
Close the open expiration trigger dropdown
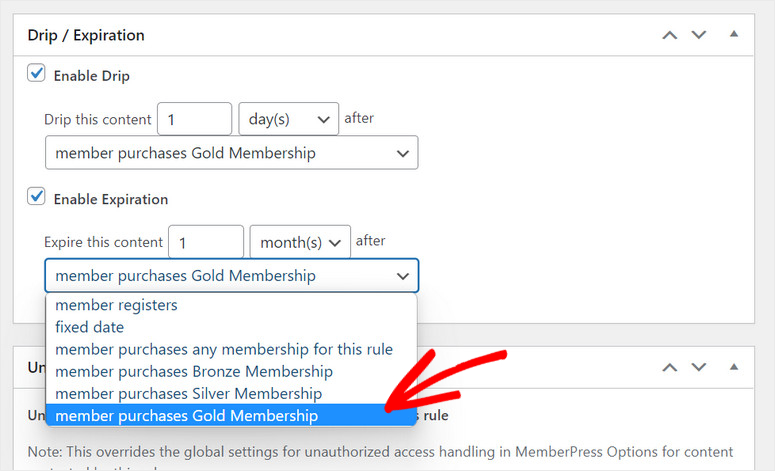[x=231, y=275]
